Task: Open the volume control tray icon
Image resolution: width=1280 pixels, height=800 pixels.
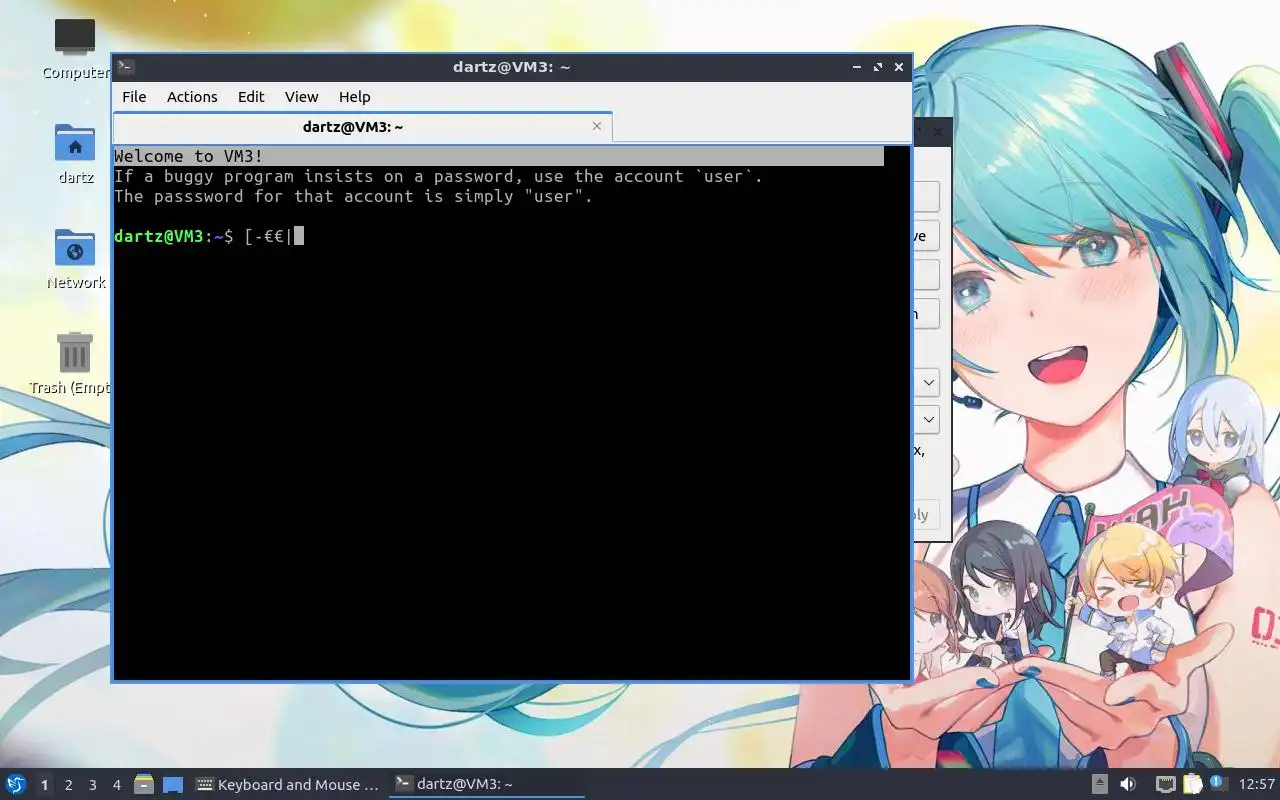Action: pos(1128,784)
